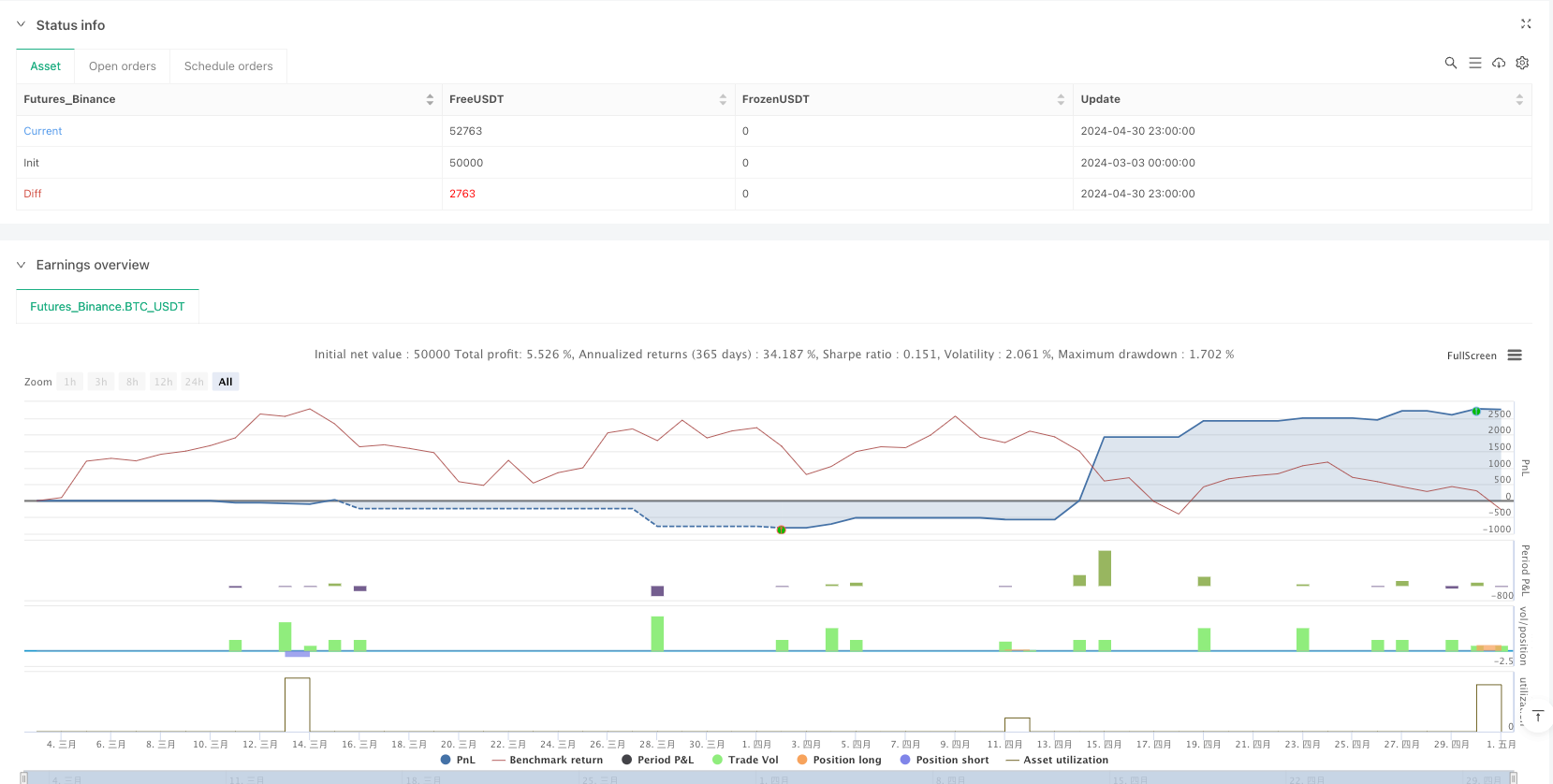Click the FreeUSDT value 52763
Viewport: 1553px width, 784px height.
(465, 131)
